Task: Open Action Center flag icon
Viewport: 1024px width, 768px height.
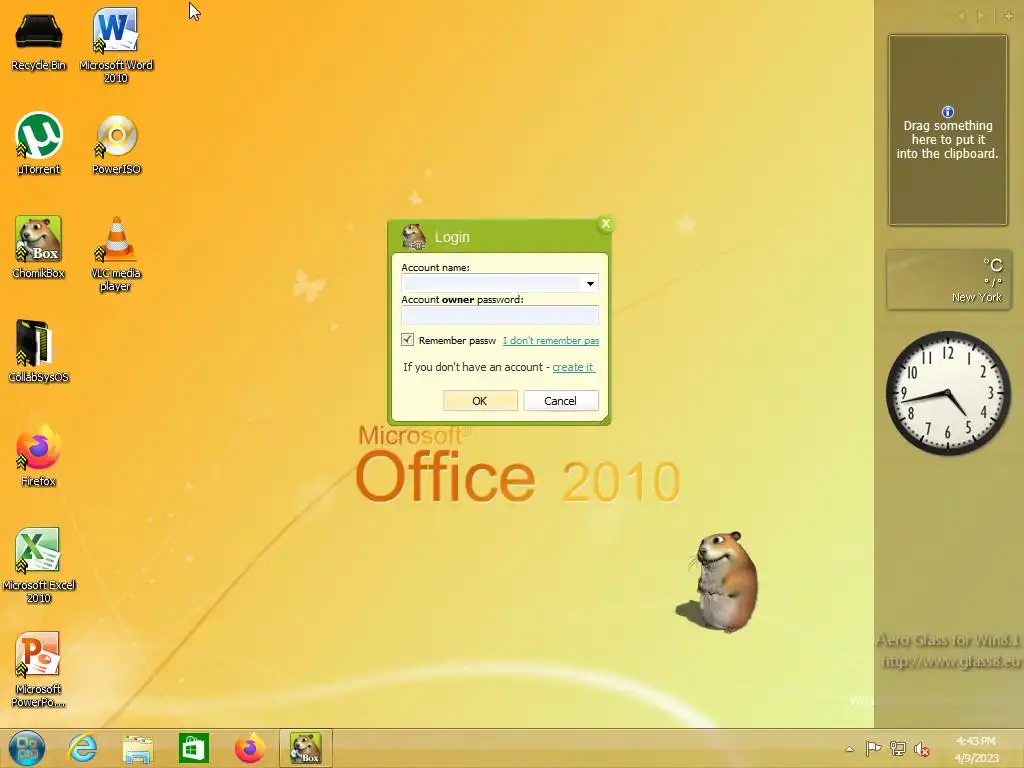Action: (873, 749)
